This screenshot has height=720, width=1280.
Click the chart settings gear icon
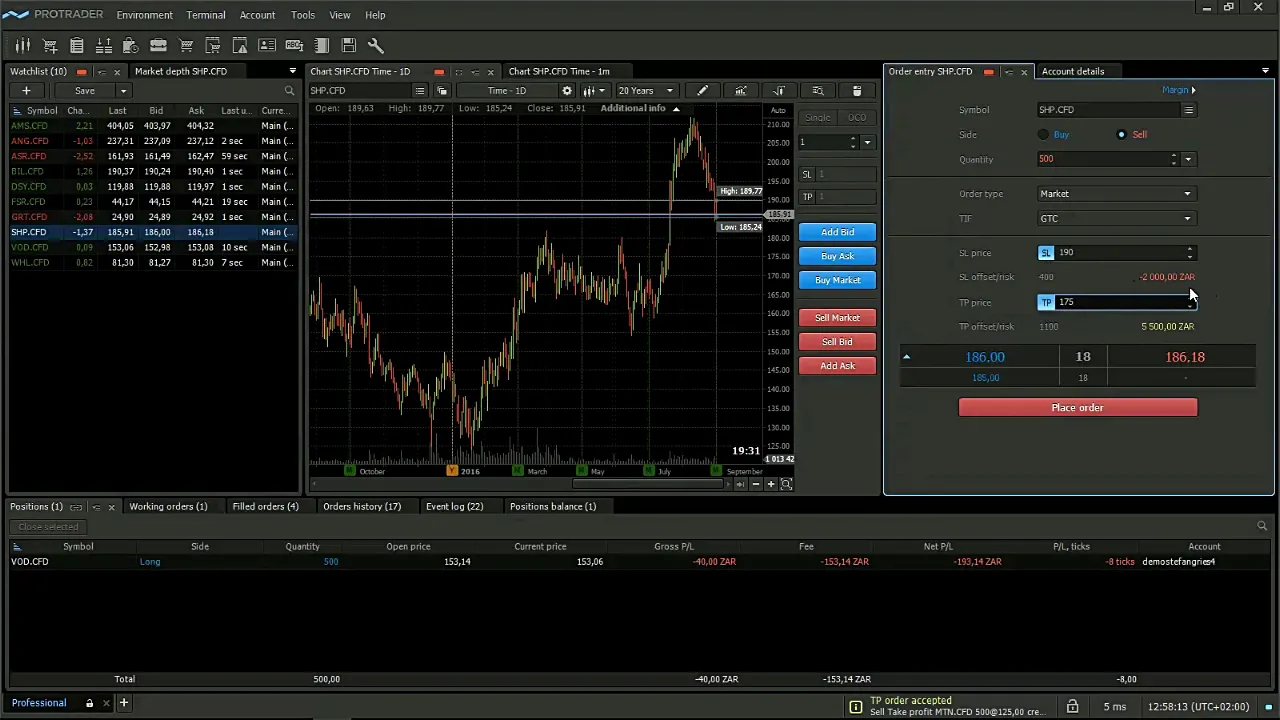[x=567, y=90]
